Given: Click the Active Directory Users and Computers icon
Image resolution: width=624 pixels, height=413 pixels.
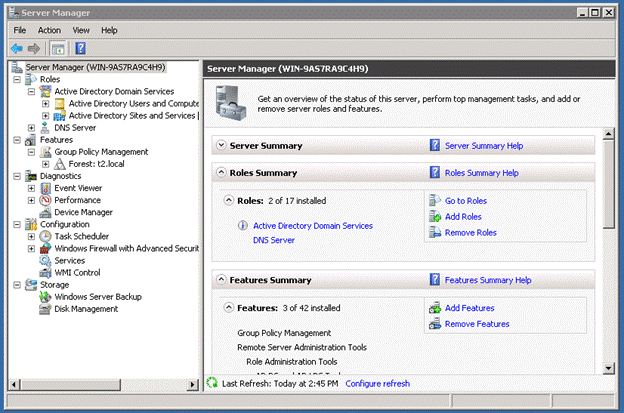Looking at the screenshot, I should (x=60, y=103).
